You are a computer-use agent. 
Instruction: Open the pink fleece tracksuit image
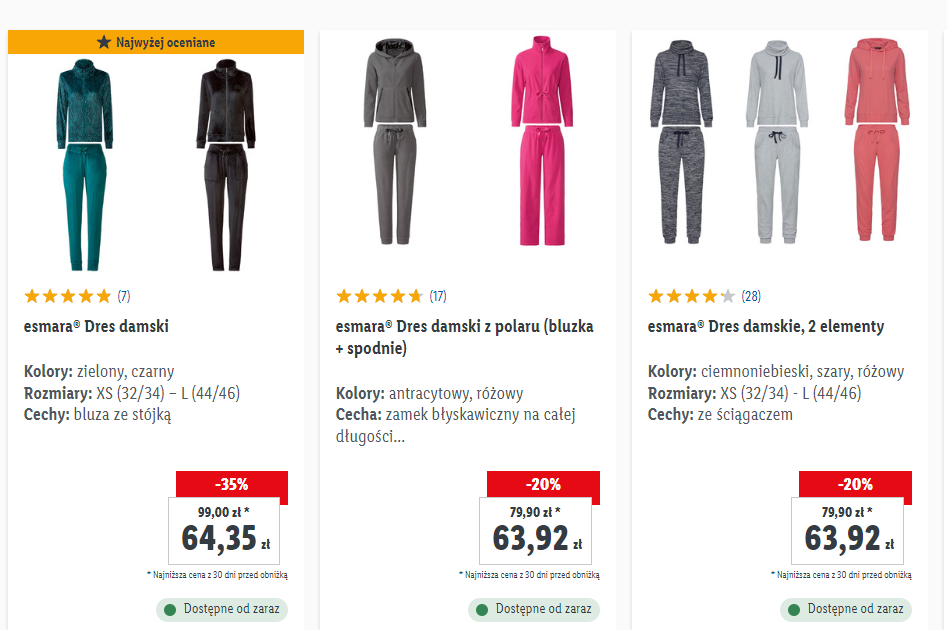(542, 141)
